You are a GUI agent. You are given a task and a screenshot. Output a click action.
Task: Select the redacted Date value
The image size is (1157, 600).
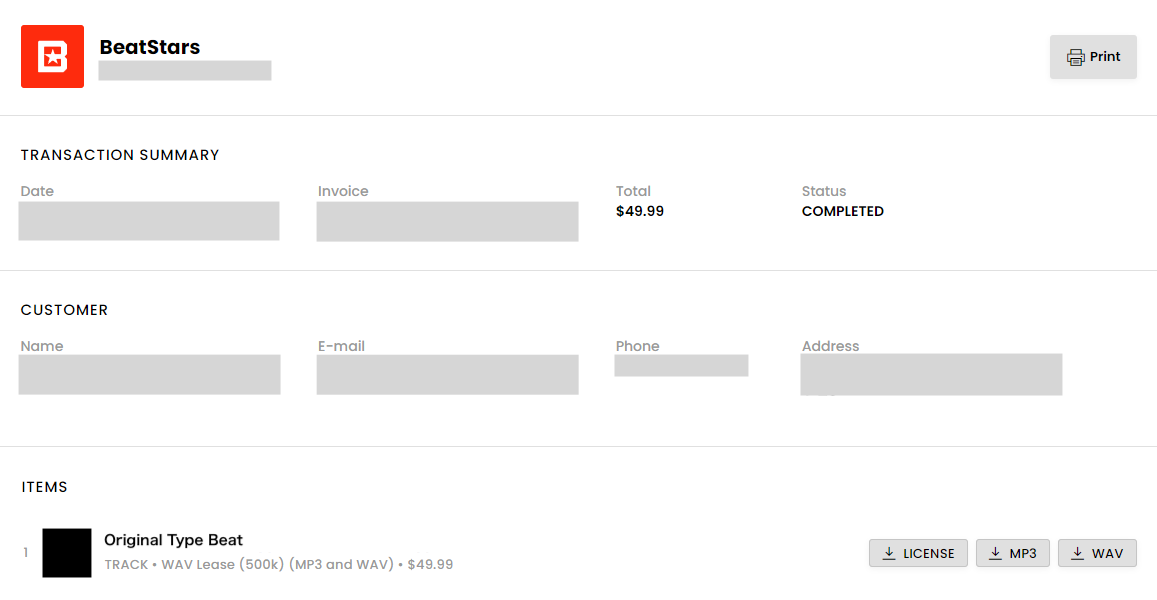coord(149,221)
